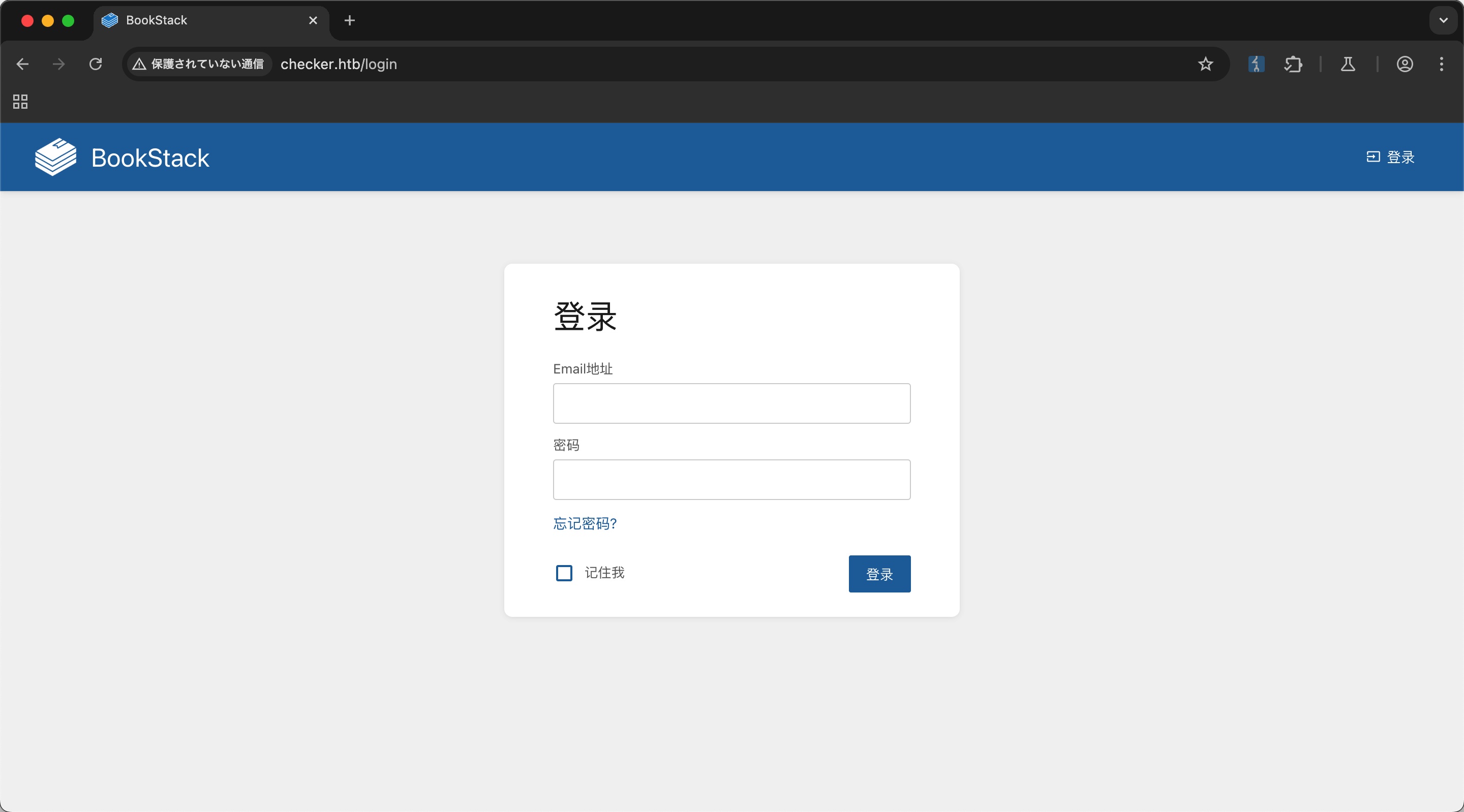Click the not-secure warning site info chip
This screenshot has width=1464, height=812.
click(198, 64)
